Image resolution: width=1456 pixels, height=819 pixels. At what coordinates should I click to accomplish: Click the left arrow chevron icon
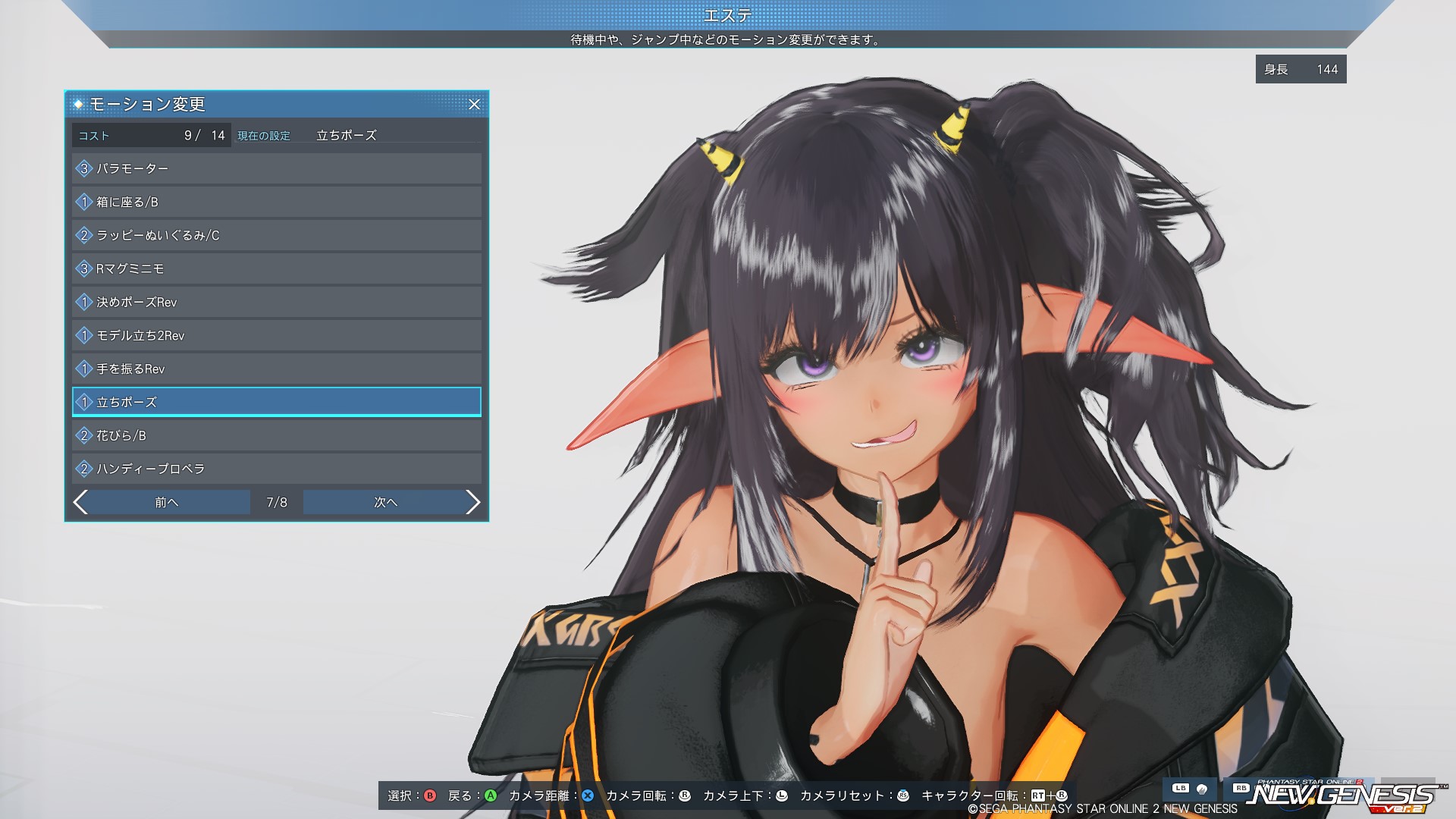[81, 502]
